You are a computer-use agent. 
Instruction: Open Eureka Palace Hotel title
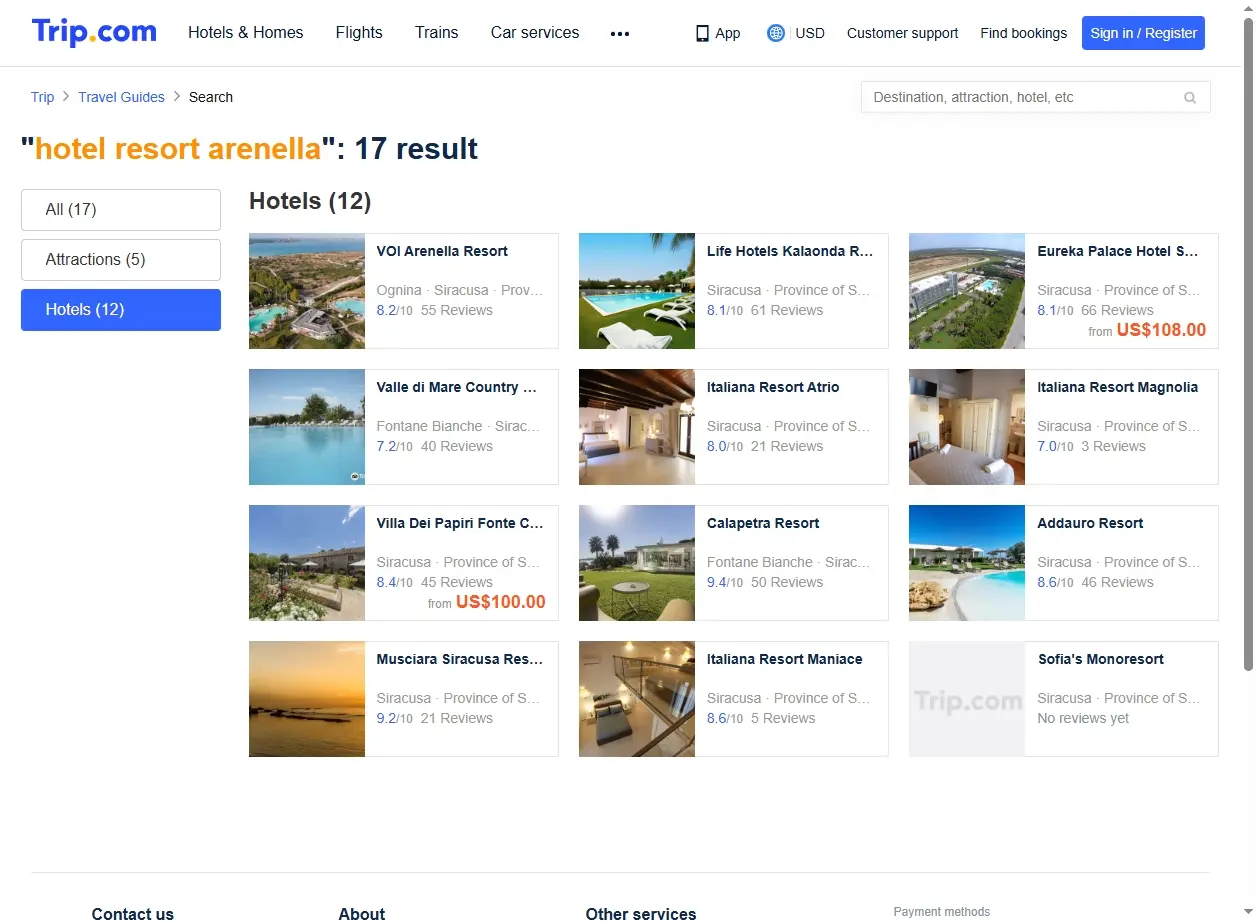(1118, 251)
